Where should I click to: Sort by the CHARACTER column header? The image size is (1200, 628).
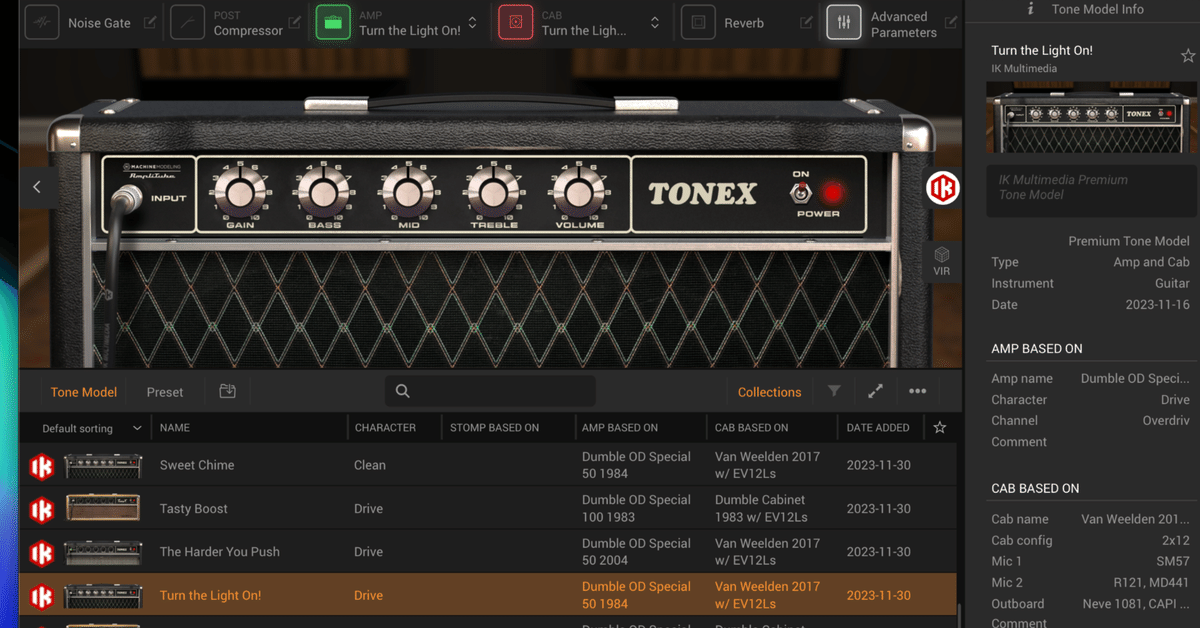pos(385,428)
